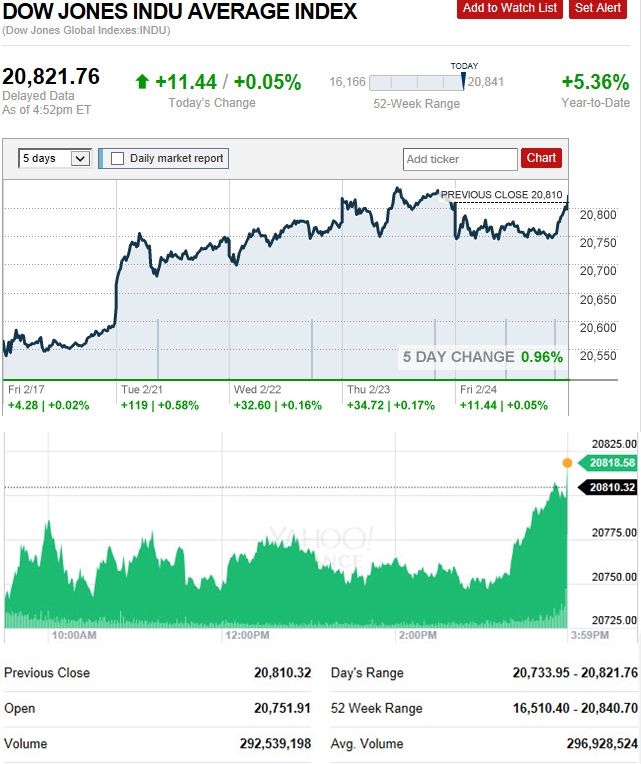Click the +32.60 | +0.16% daily change
The width and height of the screenshot is (641, 764).
tap(278, 405)
